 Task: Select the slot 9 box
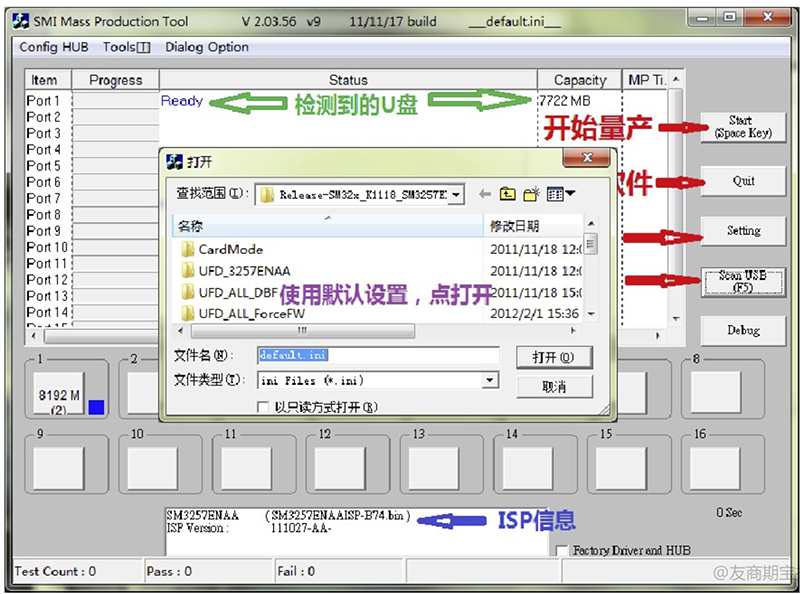tap(59, 467)
